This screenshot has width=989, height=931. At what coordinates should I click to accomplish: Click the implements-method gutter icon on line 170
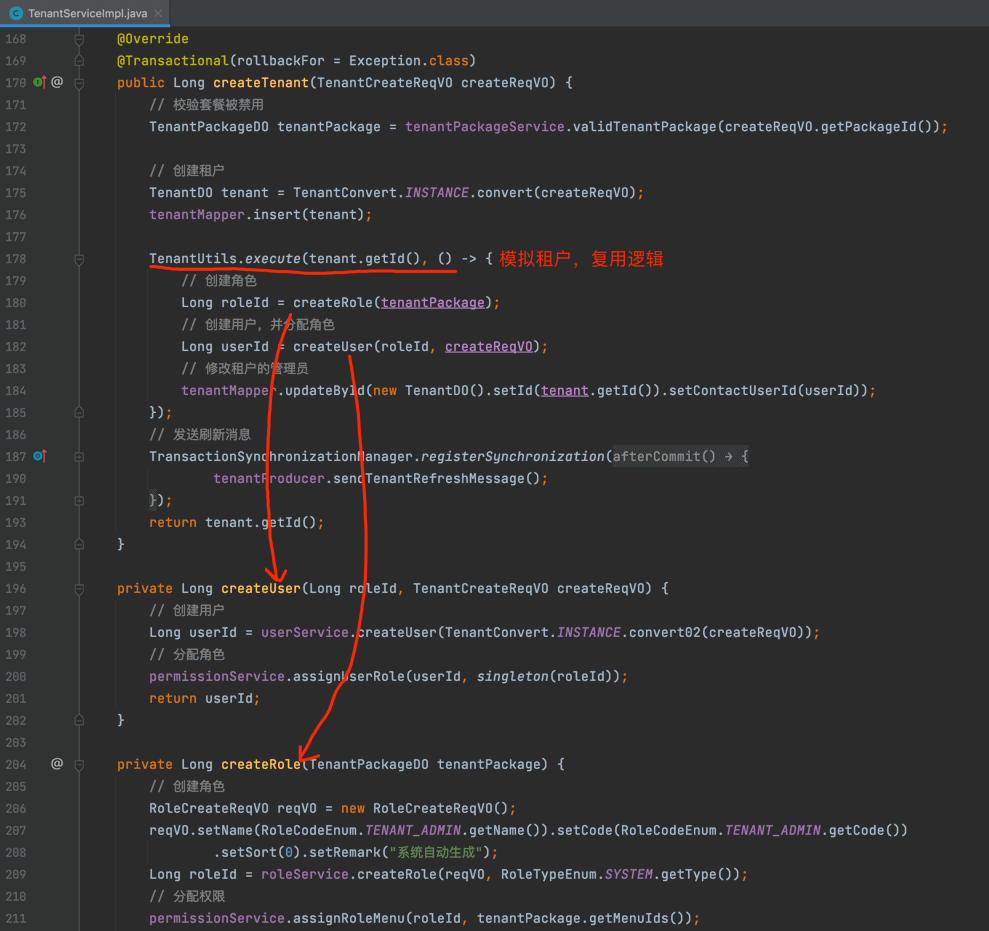point(39,82)
